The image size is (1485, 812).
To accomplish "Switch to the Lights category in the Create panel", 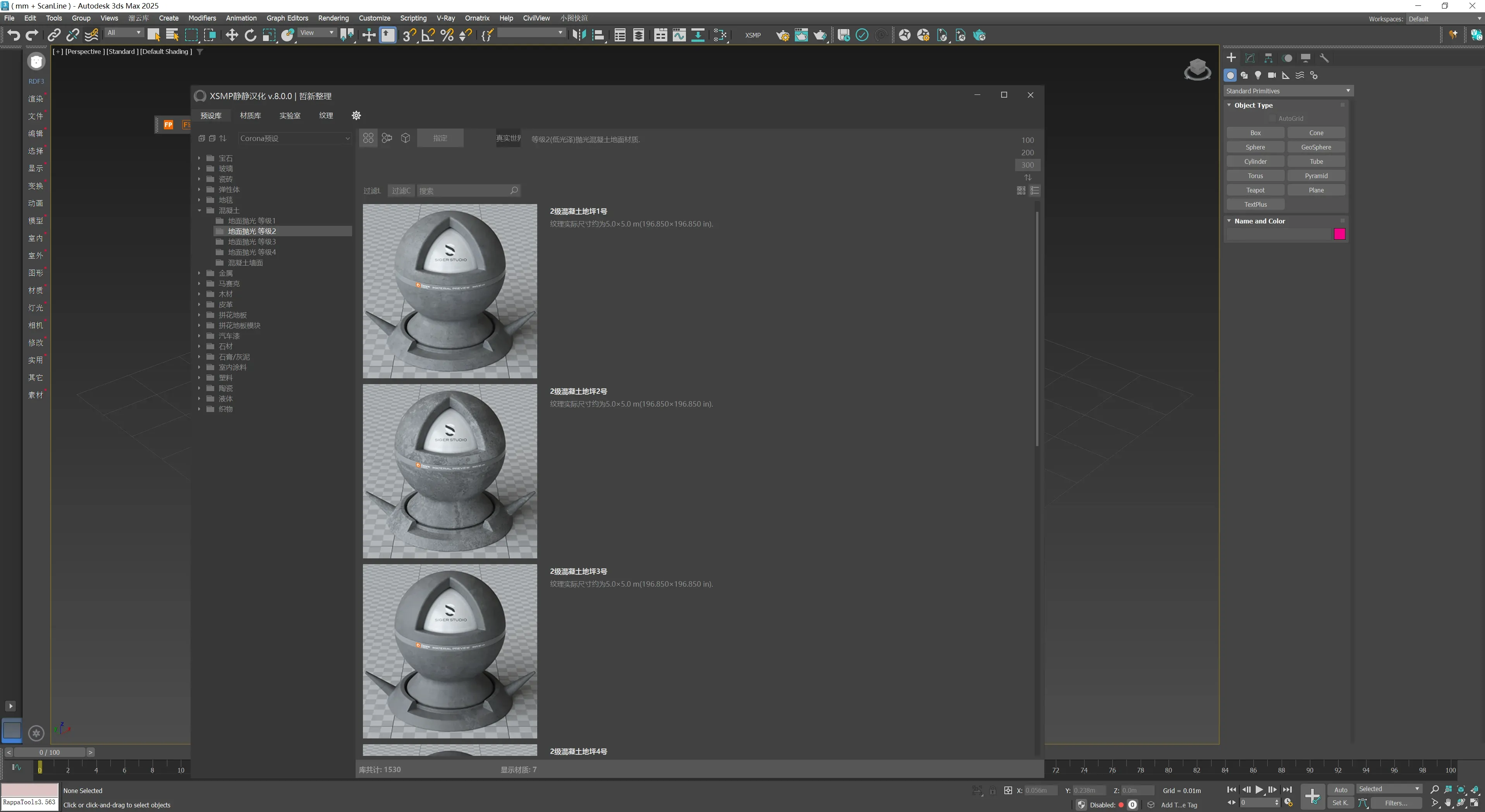I will click(x=1258, y=75).
